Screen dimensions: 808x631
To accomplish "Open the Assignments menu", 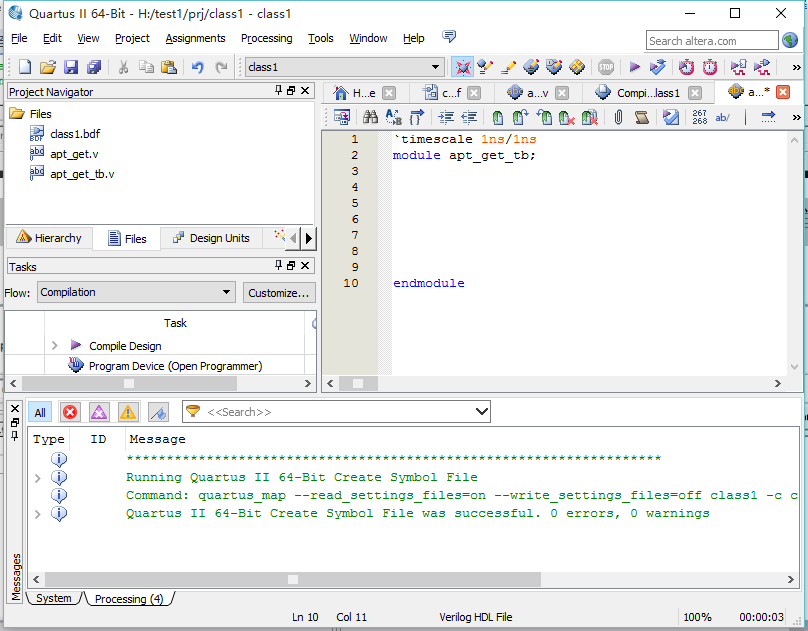I will point(195,38).
